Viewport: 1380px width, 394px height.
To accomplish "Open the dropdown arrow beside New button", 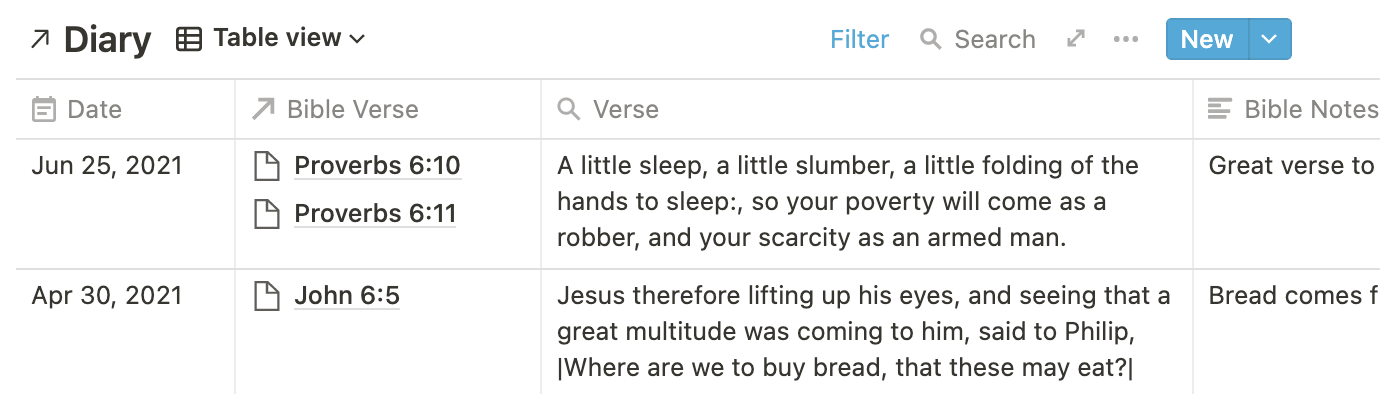I will pyautogui.click(x=1270, y=39).
